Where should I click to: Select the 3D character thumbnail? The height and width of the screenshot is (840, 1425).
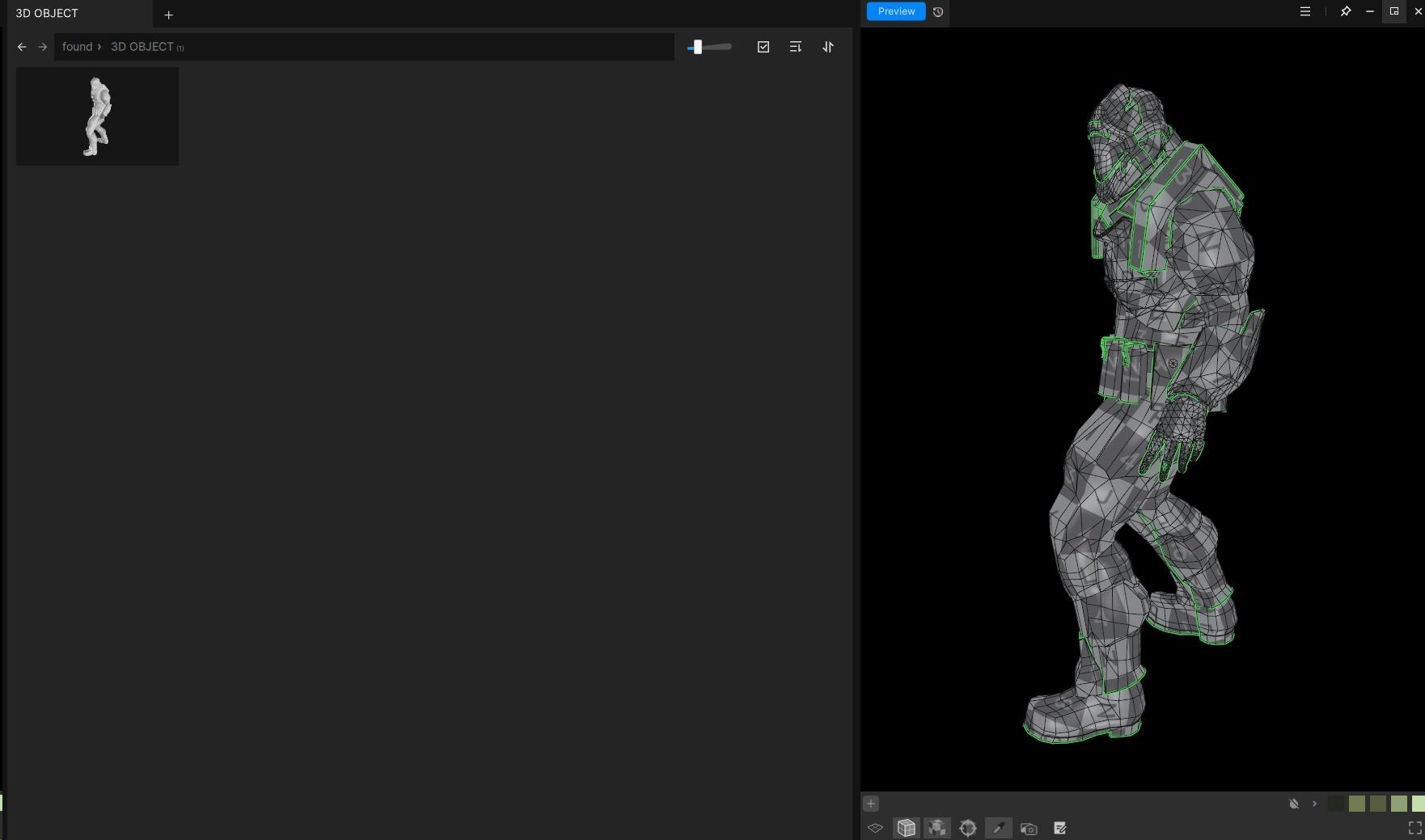pos(97,116)
